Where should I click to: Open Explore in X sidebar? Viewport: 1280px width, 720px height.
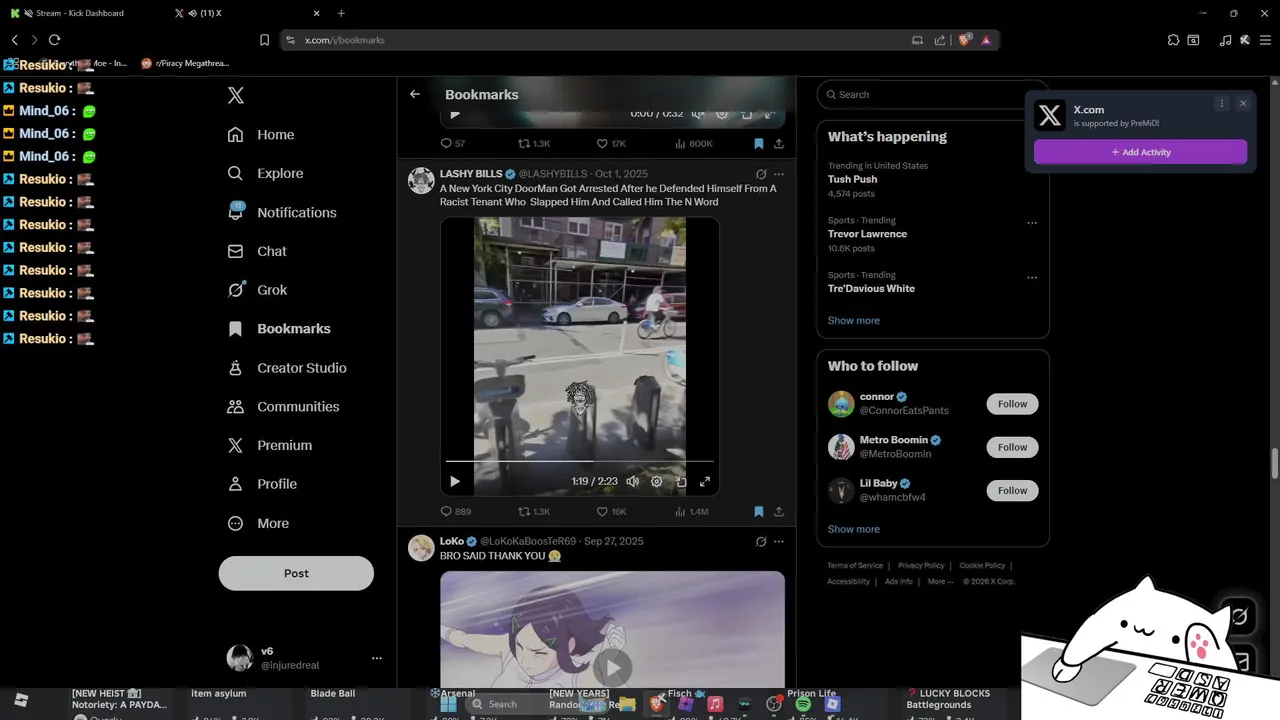pos(265,173)
